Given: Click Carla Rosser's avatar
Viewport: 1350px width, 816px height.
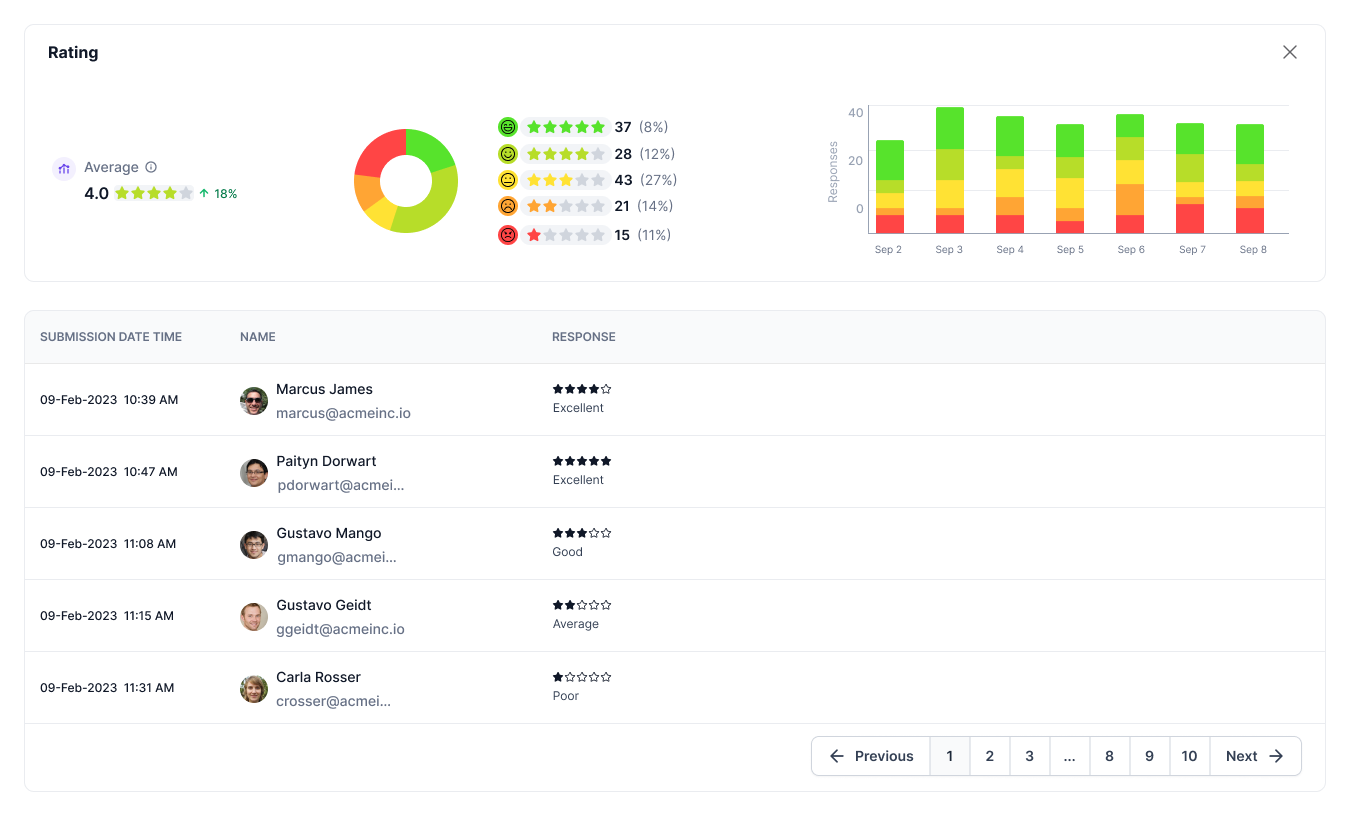Looking at the screenshot, I should click(254, 689).
